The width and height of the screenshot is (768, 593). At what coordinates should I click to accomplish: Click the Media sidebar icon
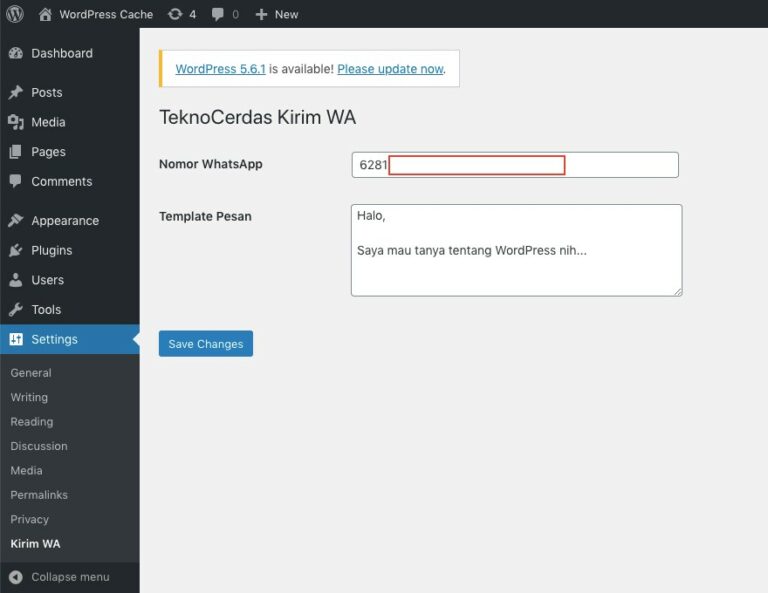coord(16,122)
